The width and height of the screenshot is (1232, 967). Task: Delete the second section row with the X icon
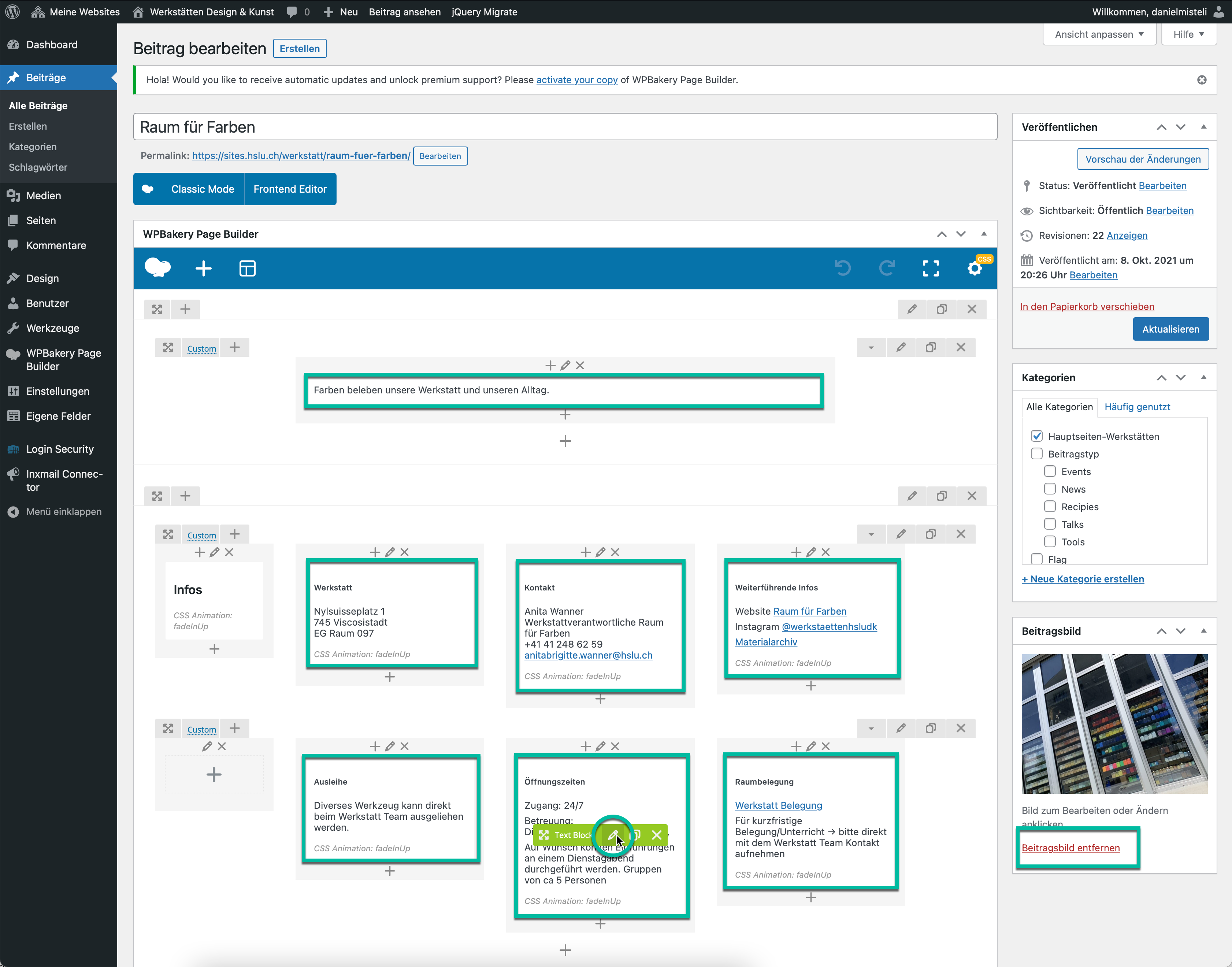[x=972, y=496]
